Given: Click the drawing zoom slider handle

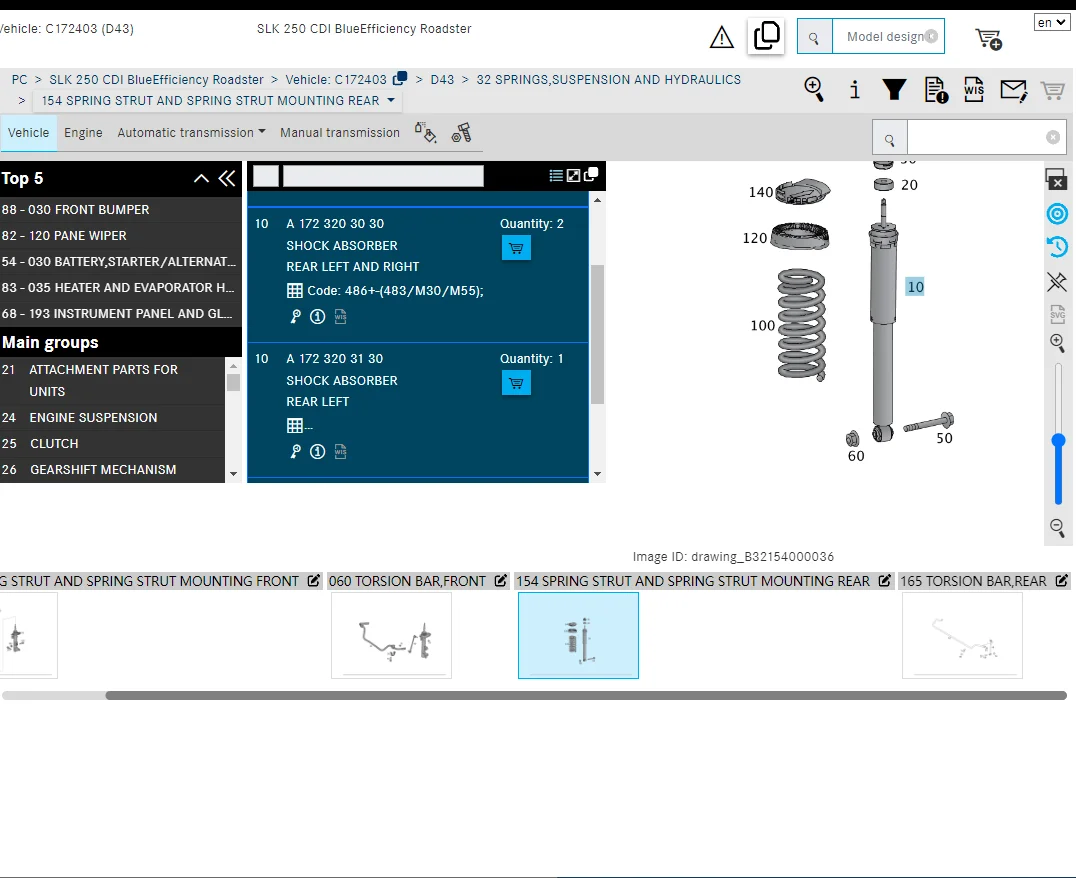Looking at the screenshot, I should 1059,440.
